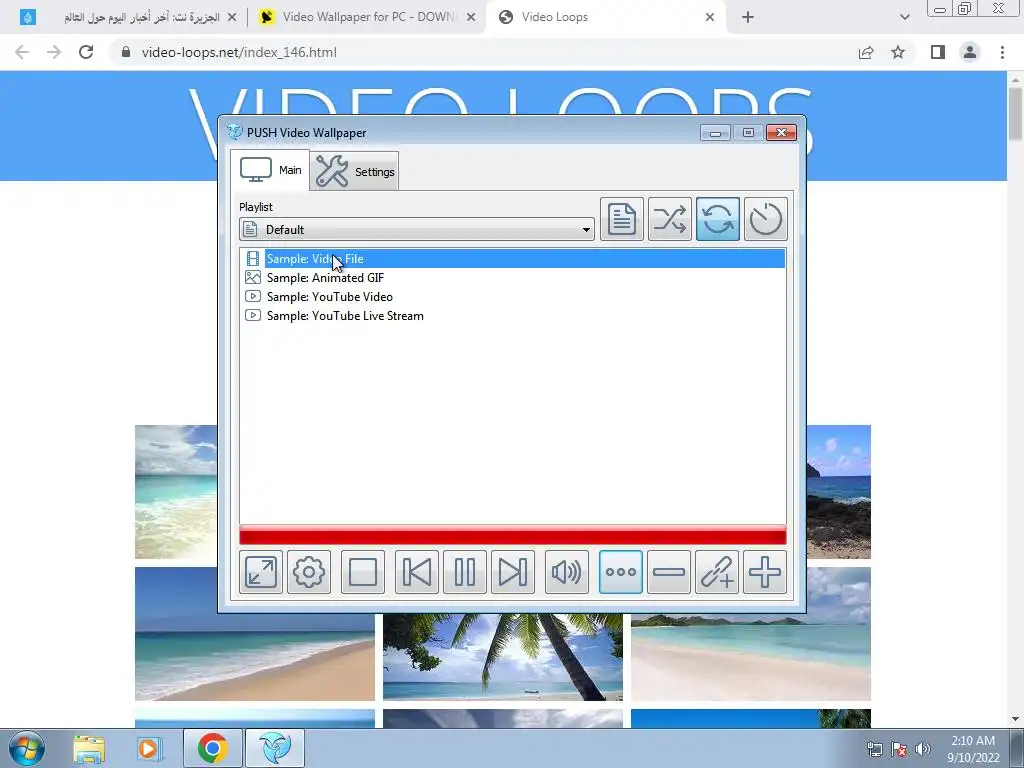Open Chrome three-dot menu
Viewport: 1024px width, 768px height.
(1002, 52)
